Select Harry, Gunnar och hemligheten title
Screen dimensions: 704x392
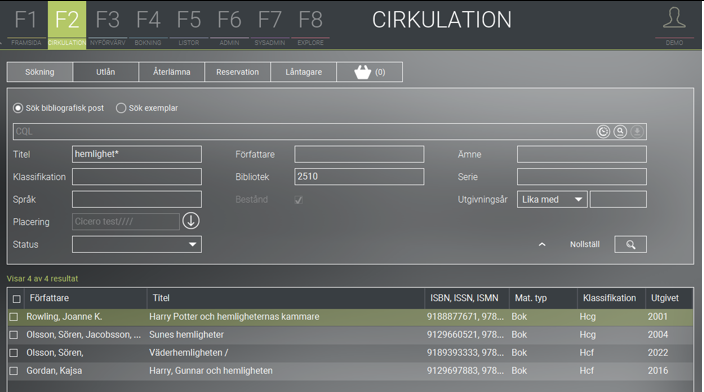coord(211,371)
